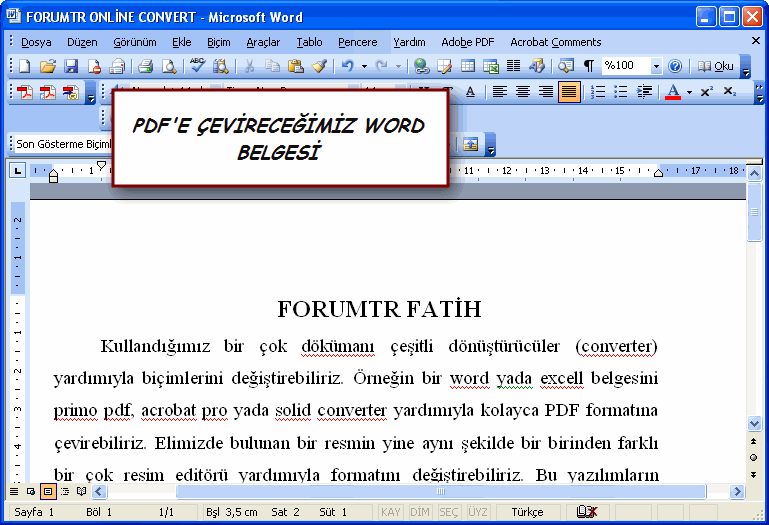Click Convert to PDF and Email icon

(48, 92)
